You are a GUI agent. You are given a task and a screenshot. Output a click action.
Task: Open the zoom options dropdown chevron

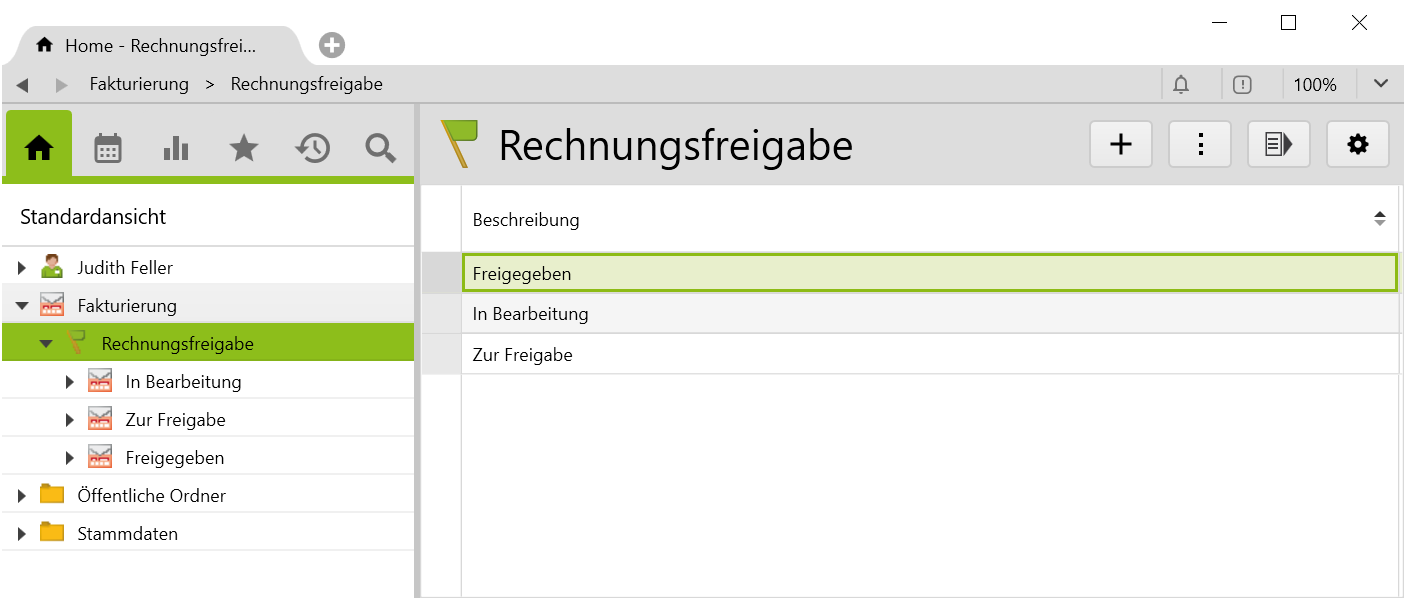pos(1381,84)
